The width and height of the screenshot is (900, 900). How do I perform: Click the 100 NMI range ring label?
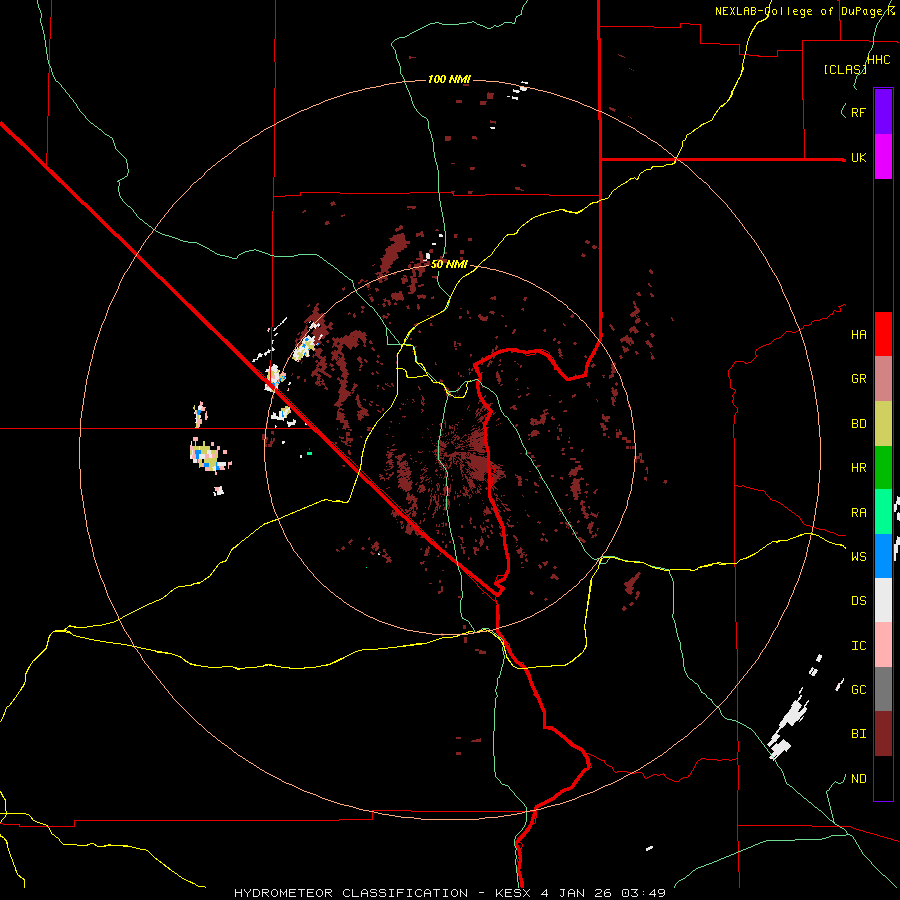pyautogui.click(x=449, y=79)
